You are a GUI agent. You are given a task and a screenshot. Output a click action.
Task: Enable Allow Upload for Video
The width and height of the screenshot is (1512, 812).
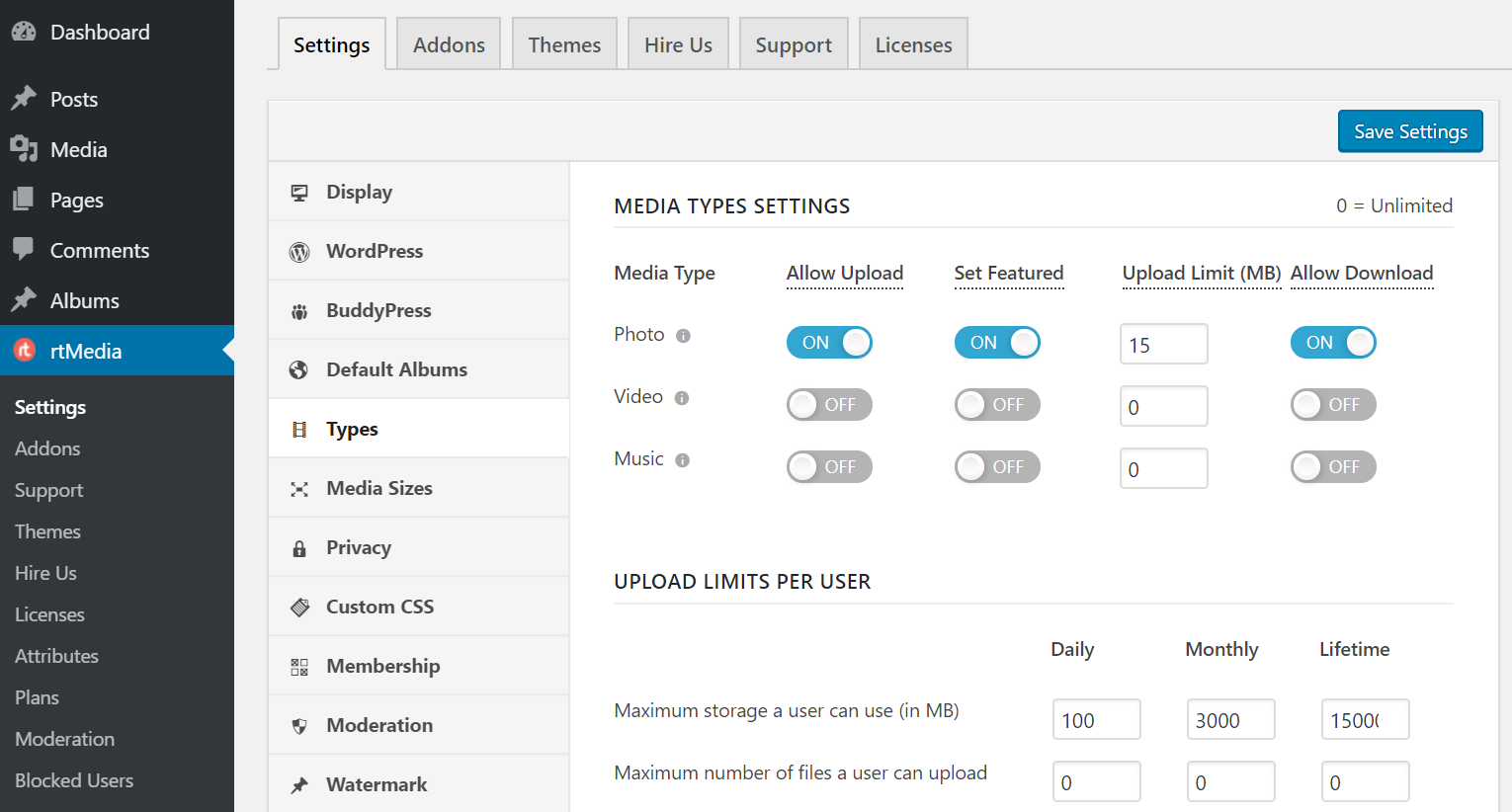829,404
